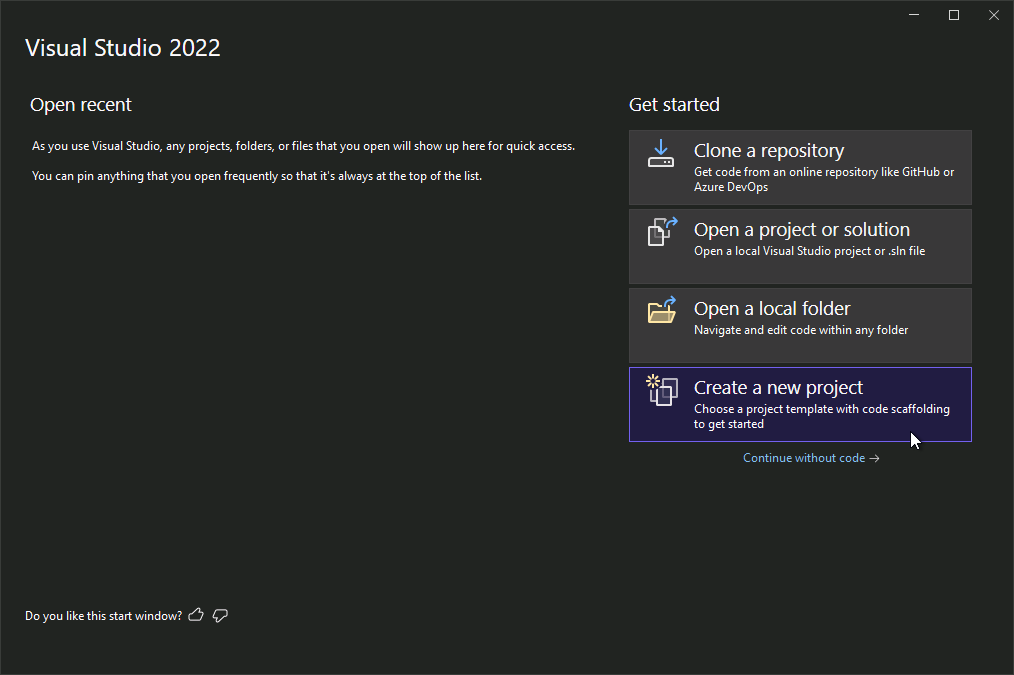
Task: Give thumbs down for the start window
Action: point(221,616)
